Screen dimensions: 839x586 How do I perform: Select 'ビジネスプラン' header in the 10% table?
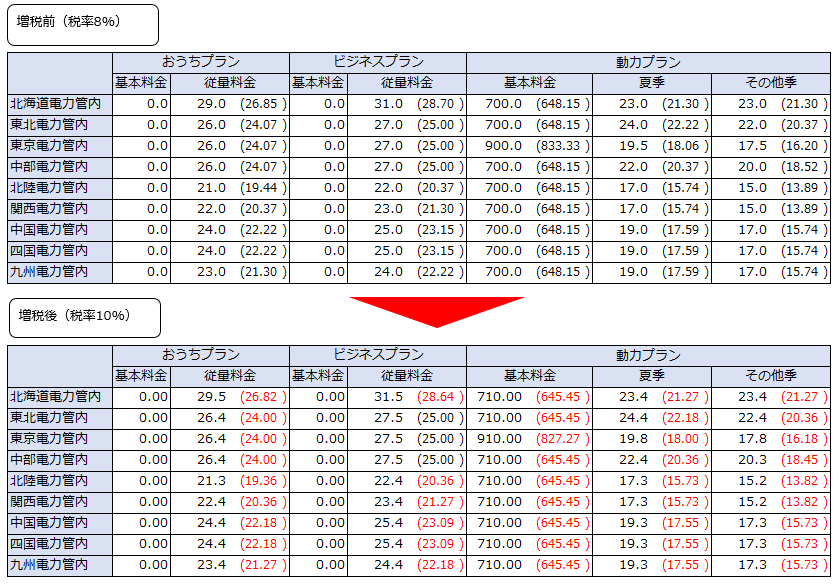click(378, 355)
